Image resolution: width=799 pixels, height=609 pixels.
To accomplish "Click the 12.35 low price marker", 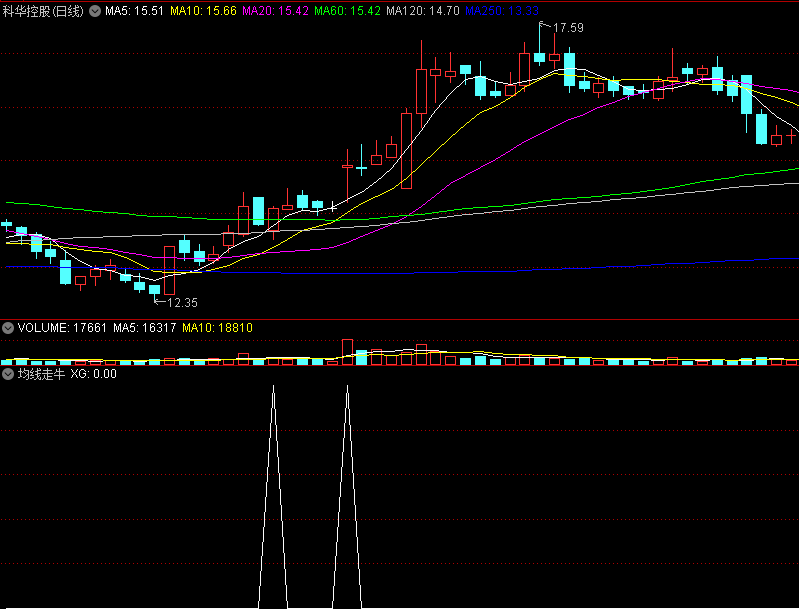I will [x=182, y=303].
